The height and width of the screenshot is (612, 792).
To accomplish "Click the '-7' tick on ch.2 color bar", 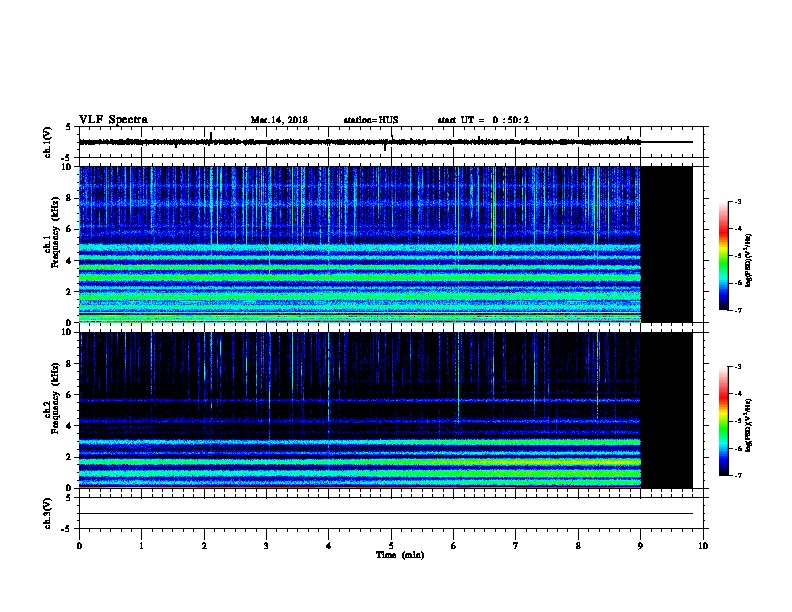I will (738, 475).
